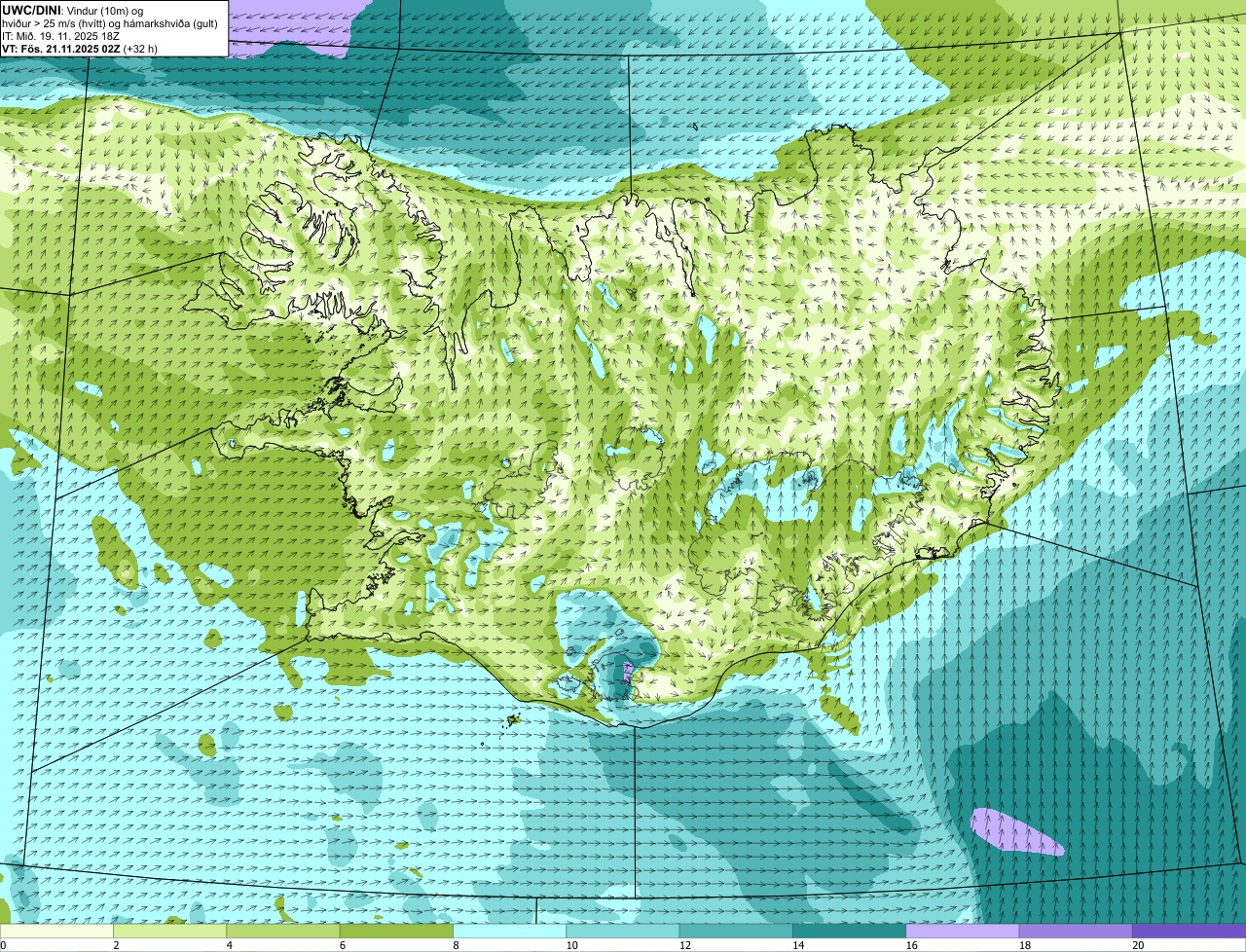This screenshot has width=1246, height=952.
Task: Click the "UWC/DINI: Vindur (10m) og" title line
Action: point(73,10)
